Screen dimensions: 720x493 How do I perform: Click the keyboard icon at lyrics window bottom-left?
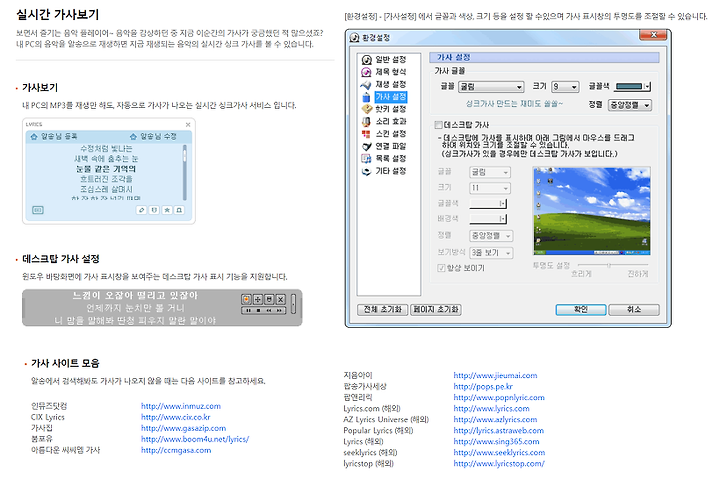(x=38, y=210)
